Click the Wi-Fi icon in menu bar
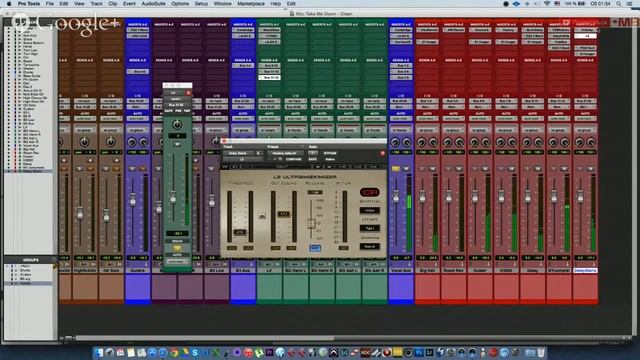 tap(547, 4)
